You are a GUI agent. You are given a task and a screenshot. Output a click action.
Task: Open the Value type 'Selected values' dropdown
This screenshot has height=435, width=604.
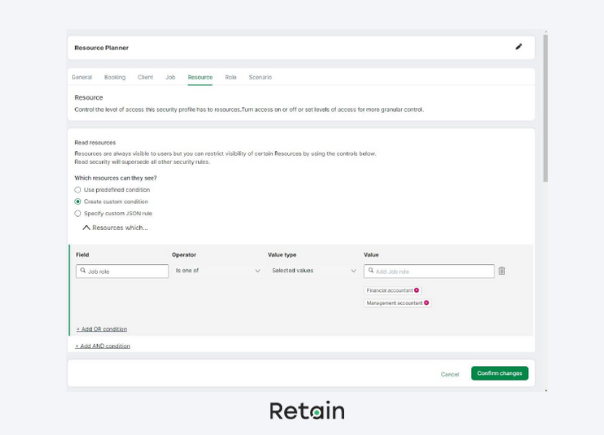[313, 271]
